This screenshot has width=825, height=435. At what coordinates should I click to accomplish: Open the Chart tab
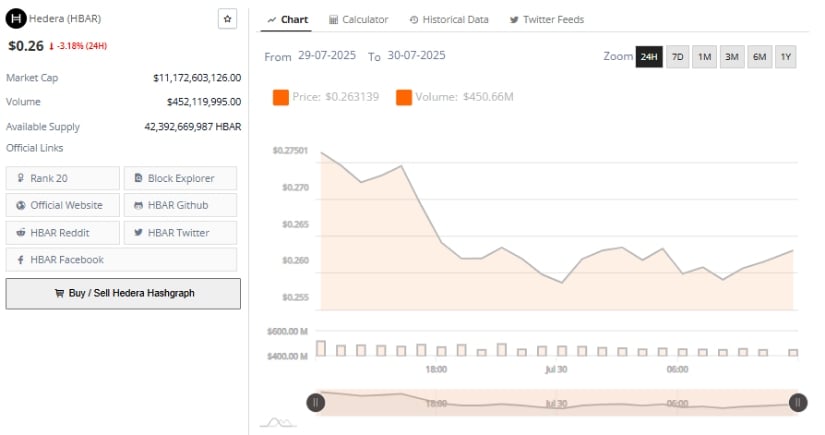[287, 19]
